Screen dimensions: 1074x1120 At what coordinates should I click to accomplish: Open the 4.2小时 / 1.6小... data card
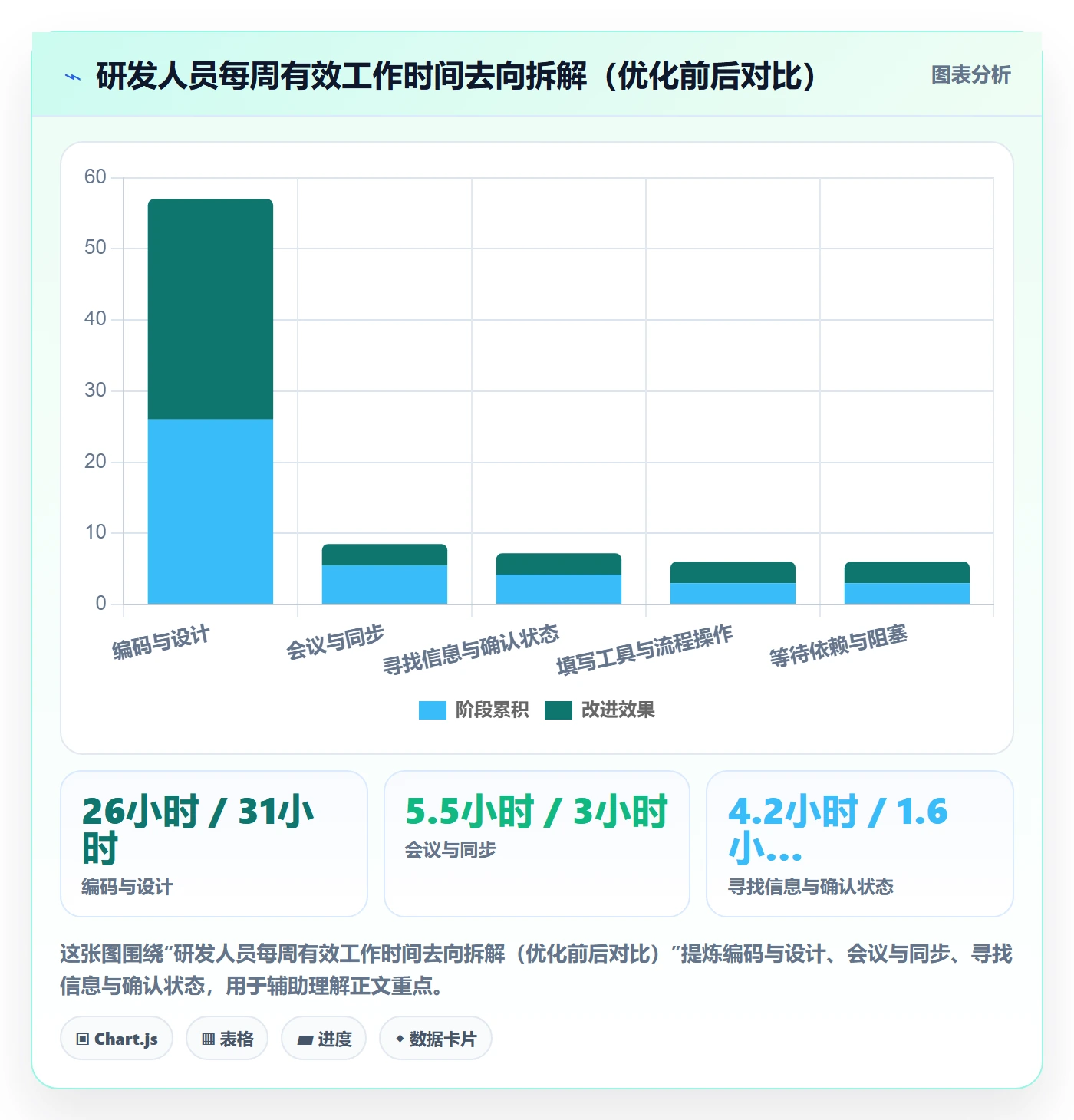[860, 844]
